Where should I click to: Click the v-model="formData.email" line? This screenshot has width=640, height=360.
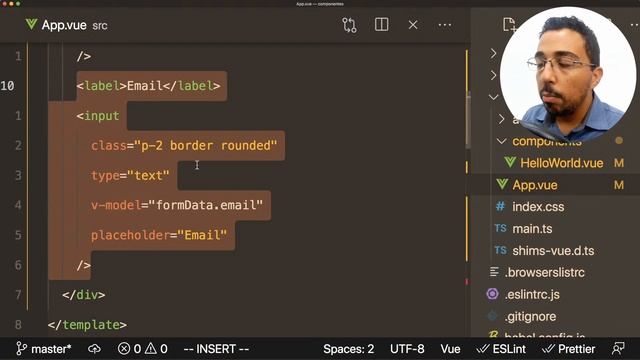coord(177,205)
